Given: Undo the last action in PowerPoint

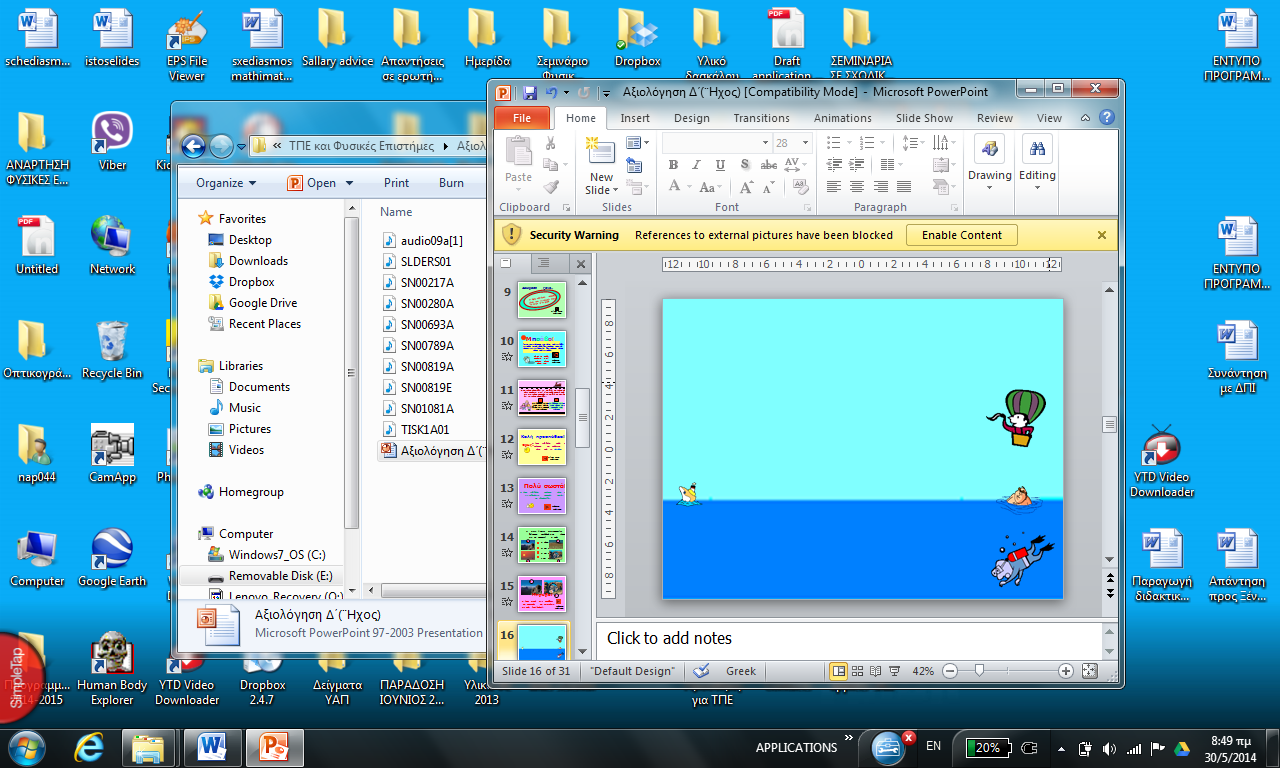Looking at the screenshot, I should [x=551, y=92].
